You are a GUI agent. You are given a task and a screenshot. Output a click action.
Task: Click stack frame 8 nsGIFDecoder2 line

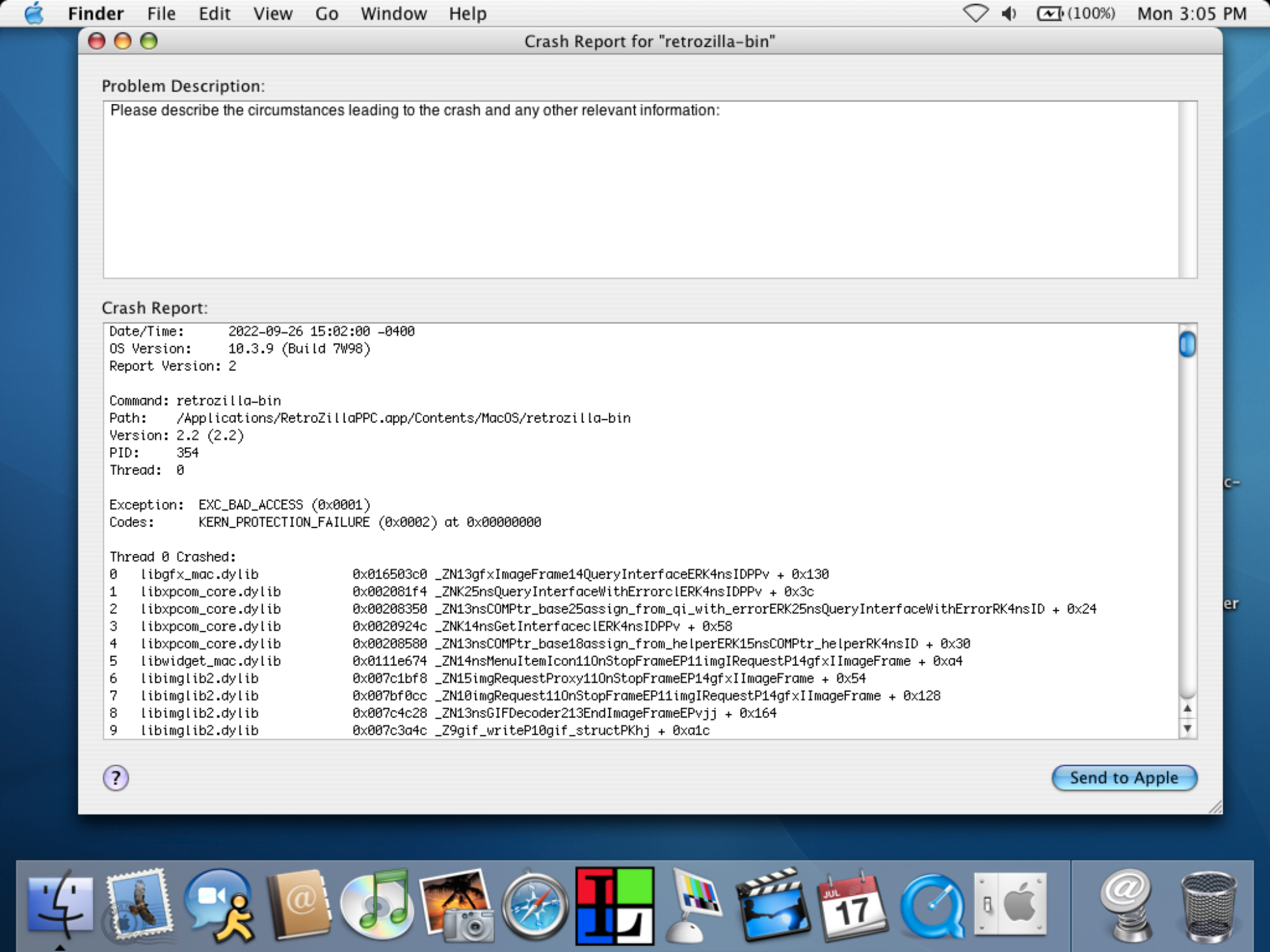(x=443, y=713)
